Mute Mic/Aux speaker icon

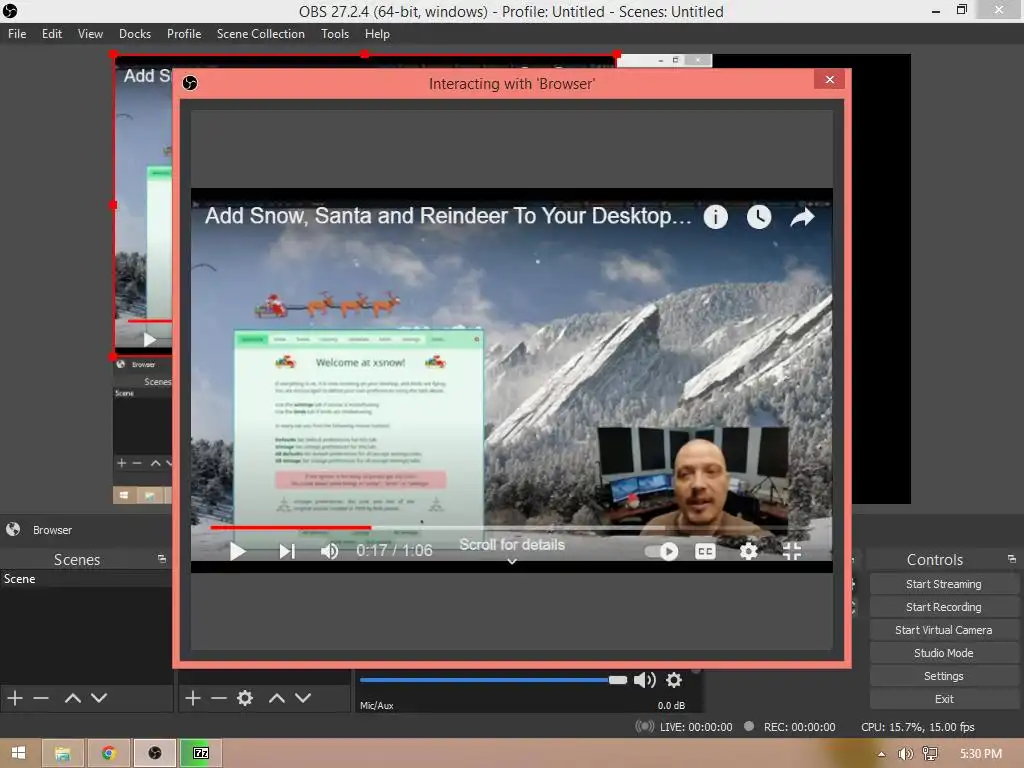click(x=645, y=680)
